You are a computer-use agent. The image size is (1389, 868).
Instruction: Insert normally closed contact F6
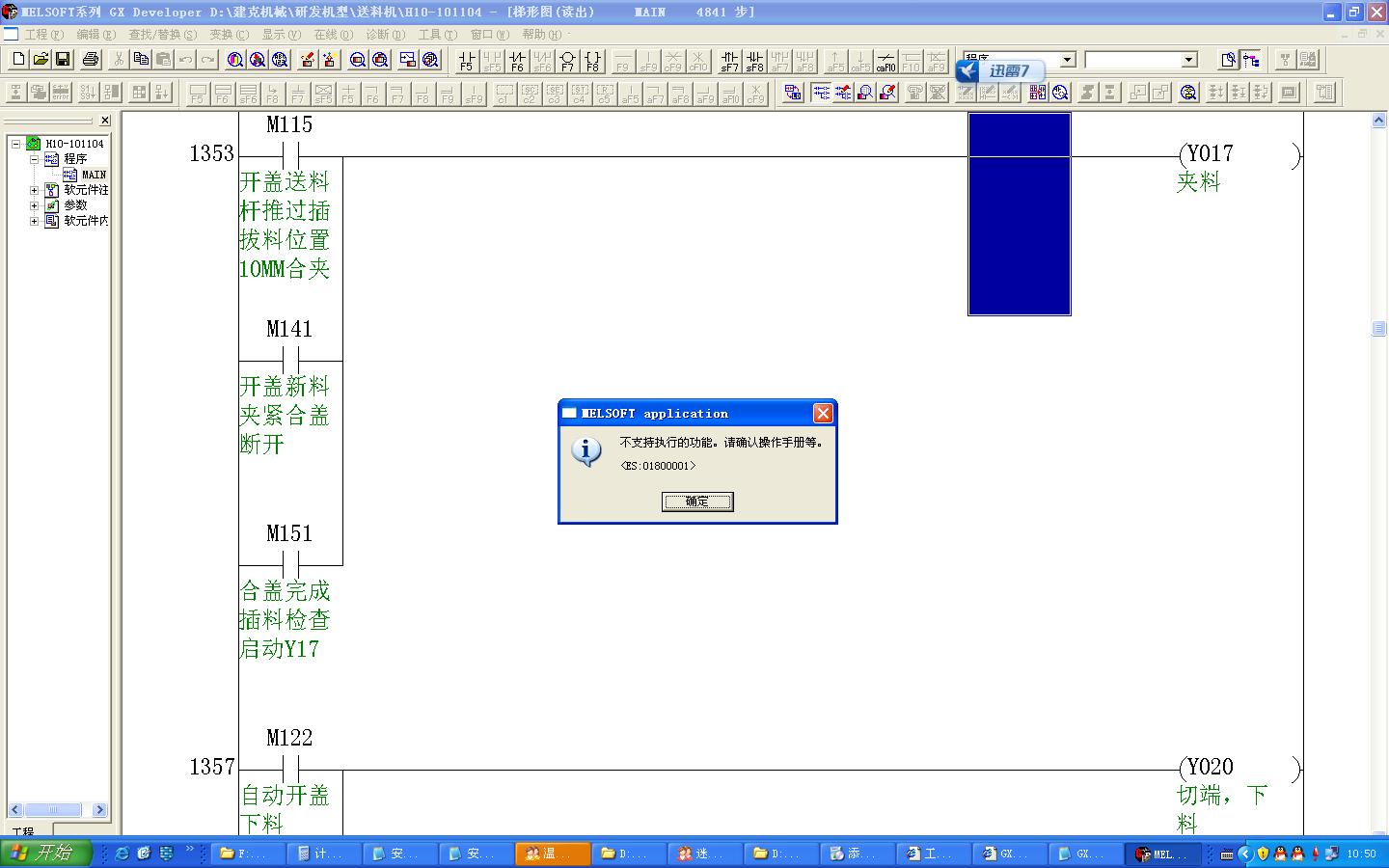click(517, 61)
